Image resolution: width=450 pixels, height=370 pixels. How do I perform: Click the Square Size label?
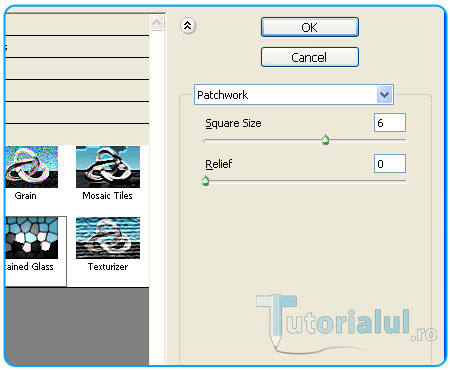[233, 123]
